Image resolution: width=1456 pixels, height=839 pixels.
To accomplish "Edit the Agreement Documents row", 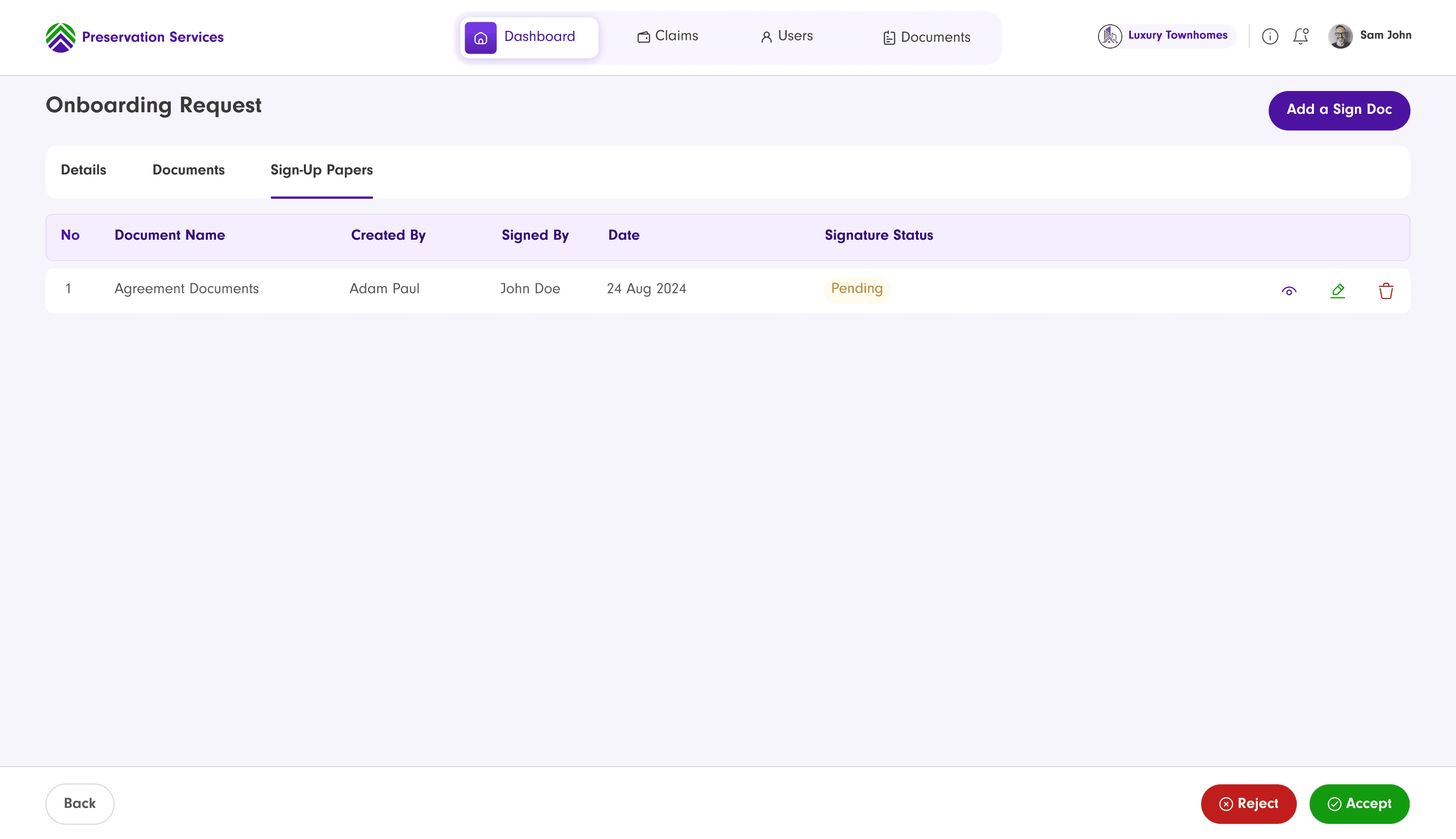I will coord(1337,291).
